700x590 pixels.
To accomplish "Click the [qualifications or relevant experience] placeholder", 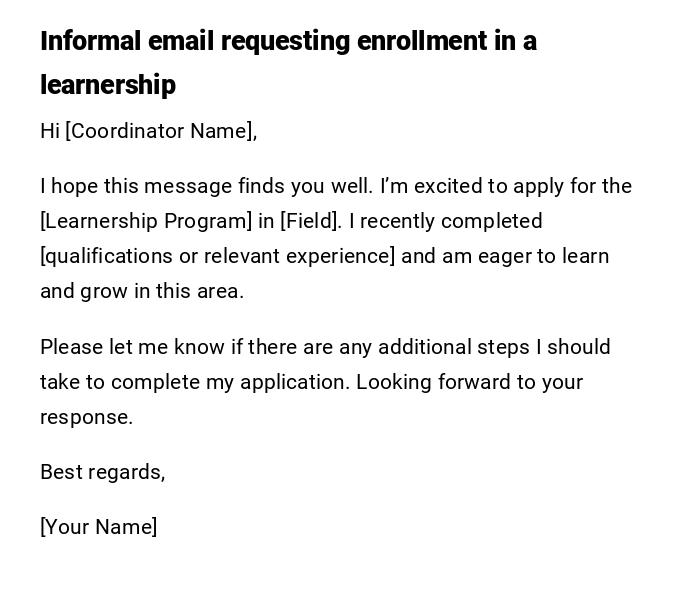I will click(217, 256).
